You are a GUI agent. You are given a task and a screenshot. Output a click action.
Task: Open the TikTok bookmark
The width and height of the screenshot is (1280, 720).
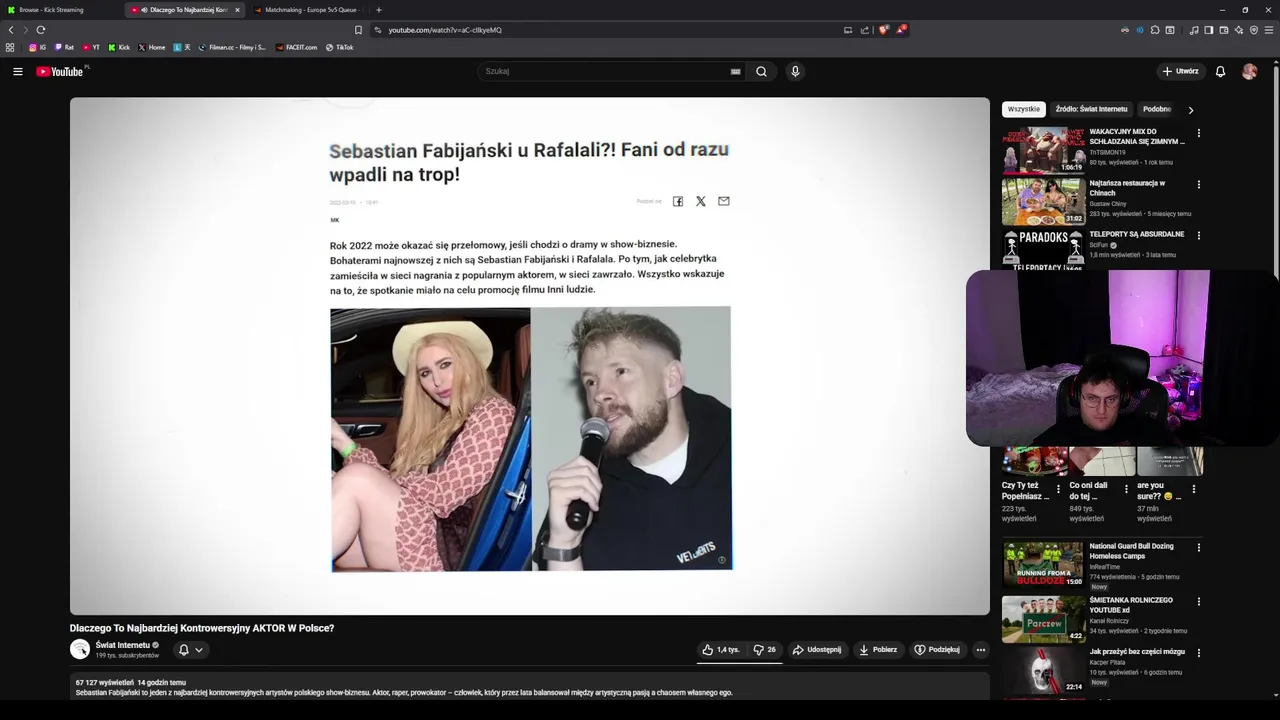point(339,47)
